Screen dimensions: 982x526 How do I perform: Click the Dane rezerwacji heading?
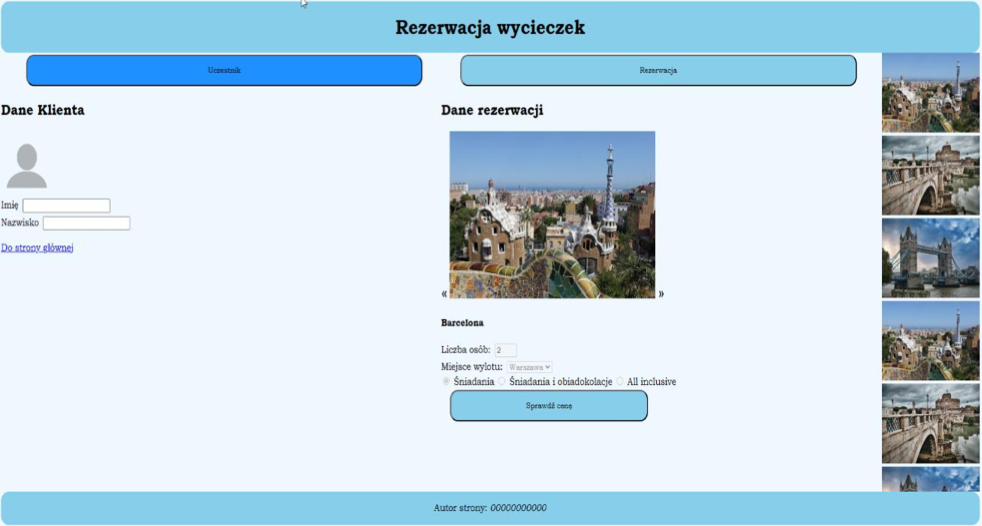point(492,110)
